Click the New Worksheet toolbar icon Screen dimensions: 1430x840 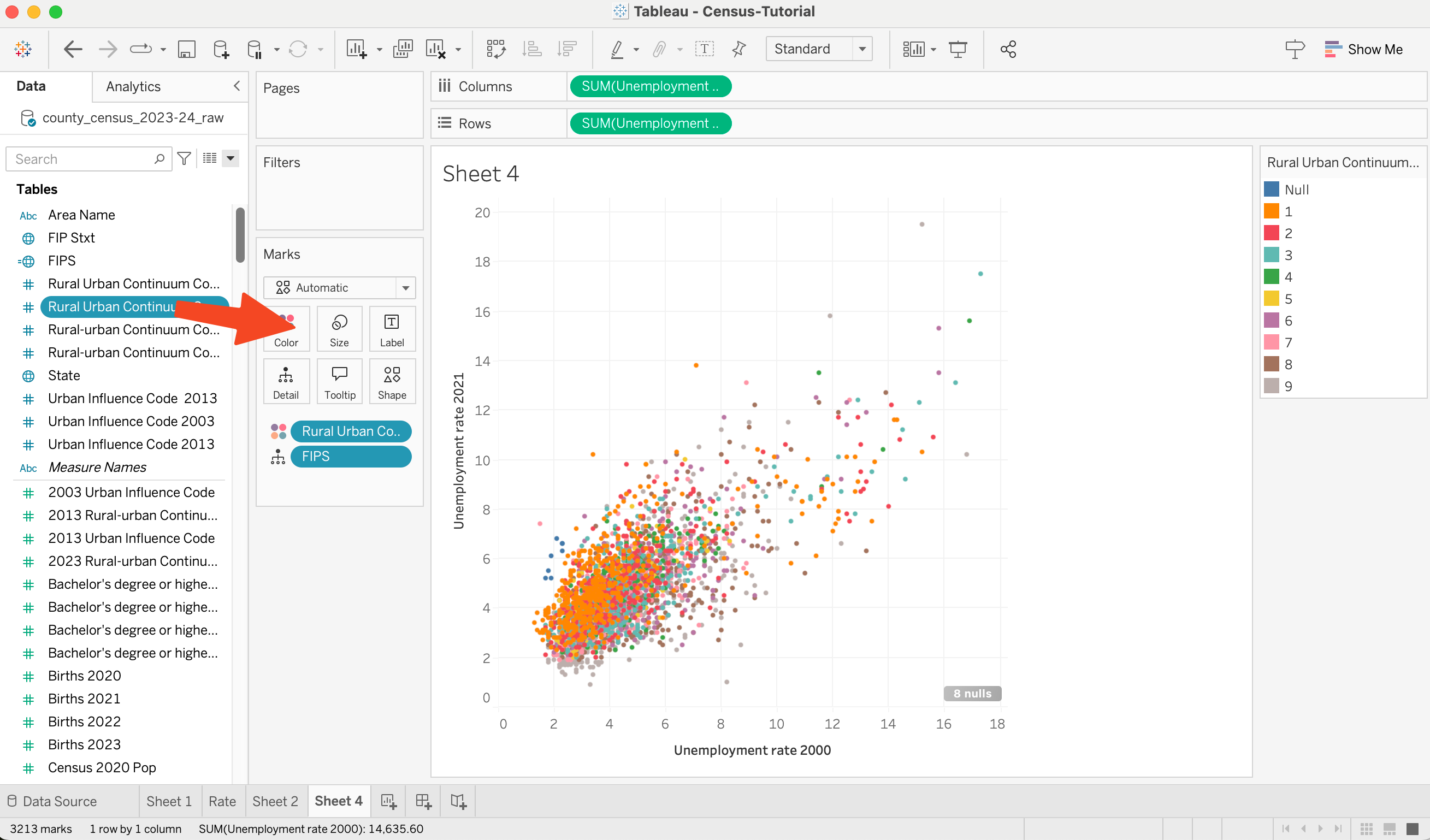[x=357, y=49]
